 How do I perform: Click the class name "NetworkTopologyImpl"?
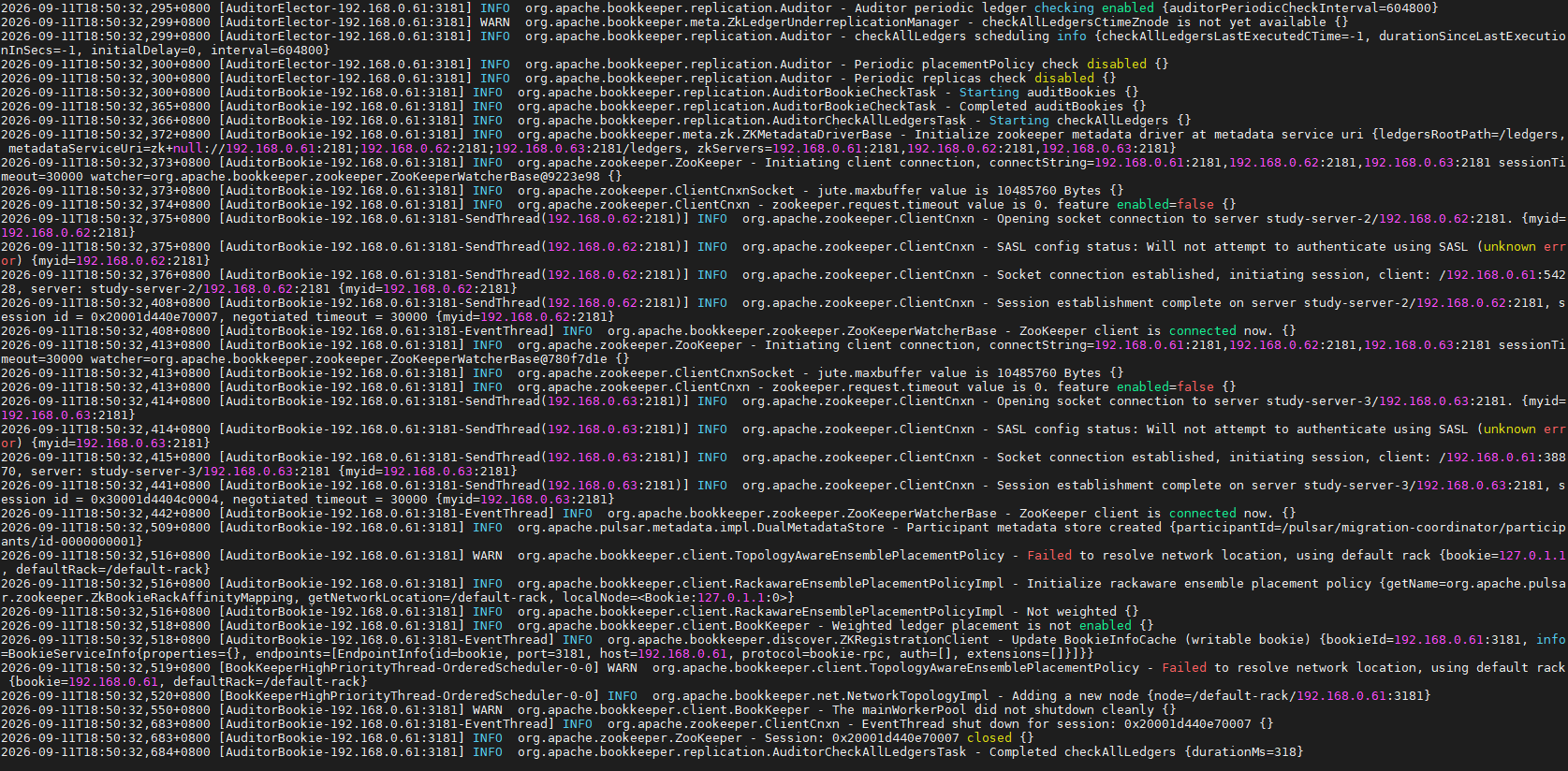pos(918,696)
